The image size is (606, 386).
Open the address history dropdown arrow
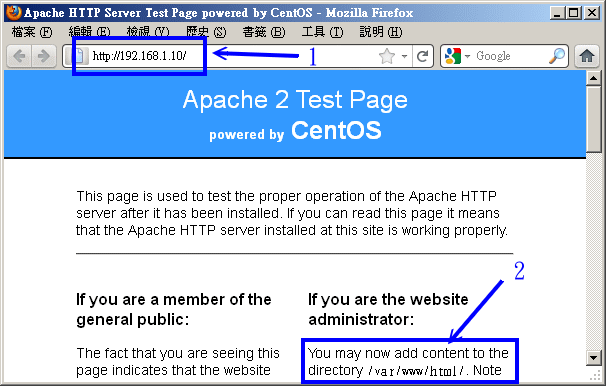coord(404,56)
